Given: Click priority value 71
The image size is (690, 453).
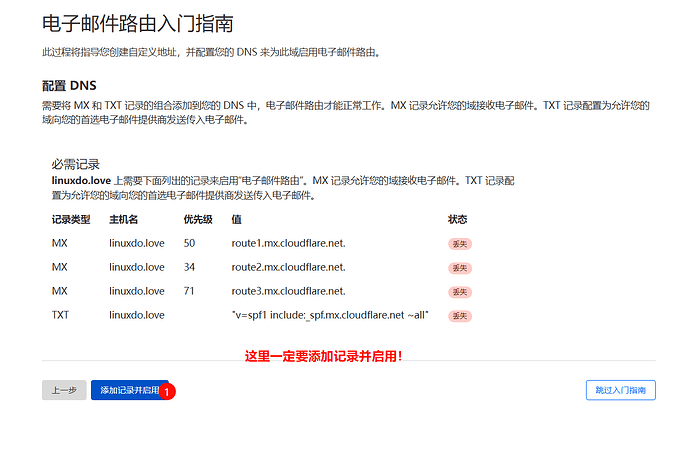Looking at the screenshot, I should click(x=189, y=291).
